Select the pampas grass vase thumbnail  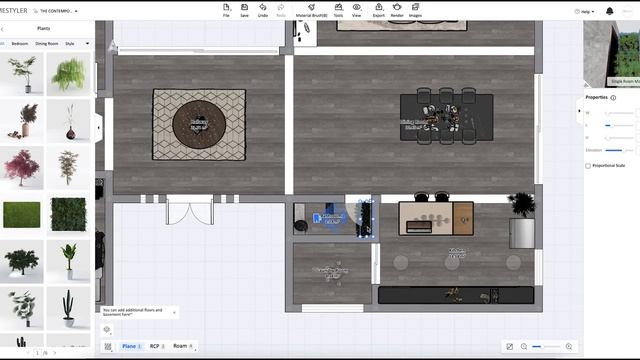(x=22, y=121)
